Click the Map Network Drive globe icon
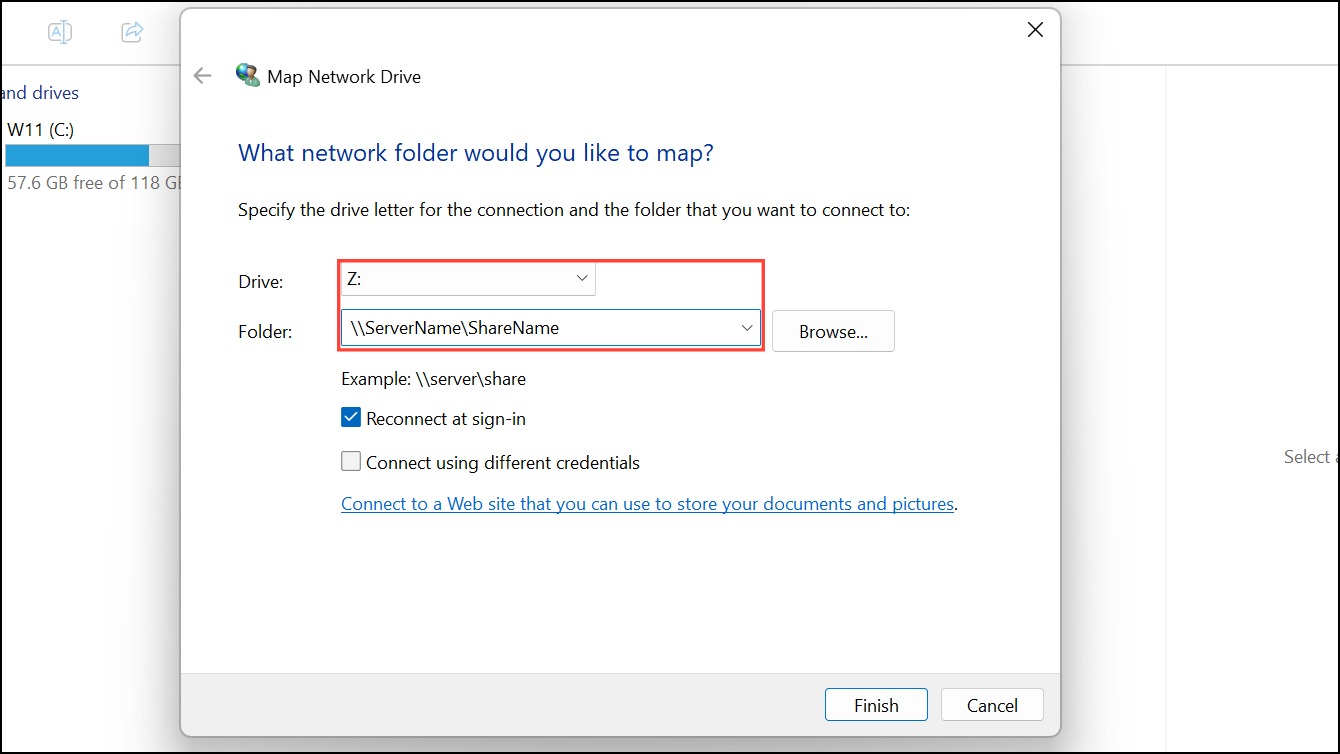1340x754 pixels. click(x=247, y=75)
